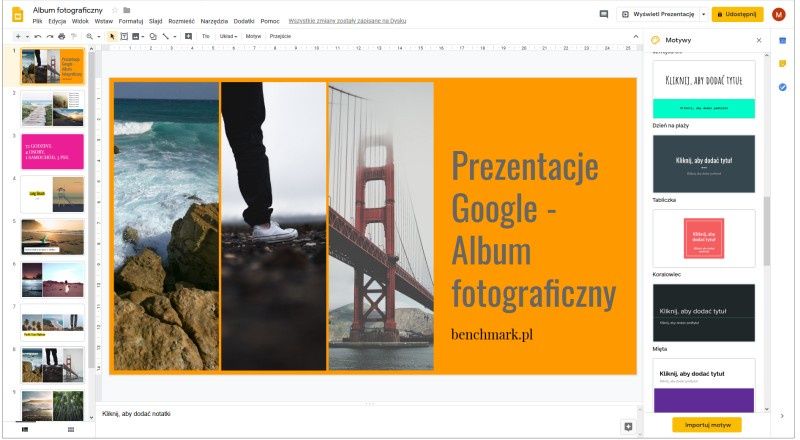Expand the side panel chevron
Viewport: 800px width, 440px height.
(782, 415)
